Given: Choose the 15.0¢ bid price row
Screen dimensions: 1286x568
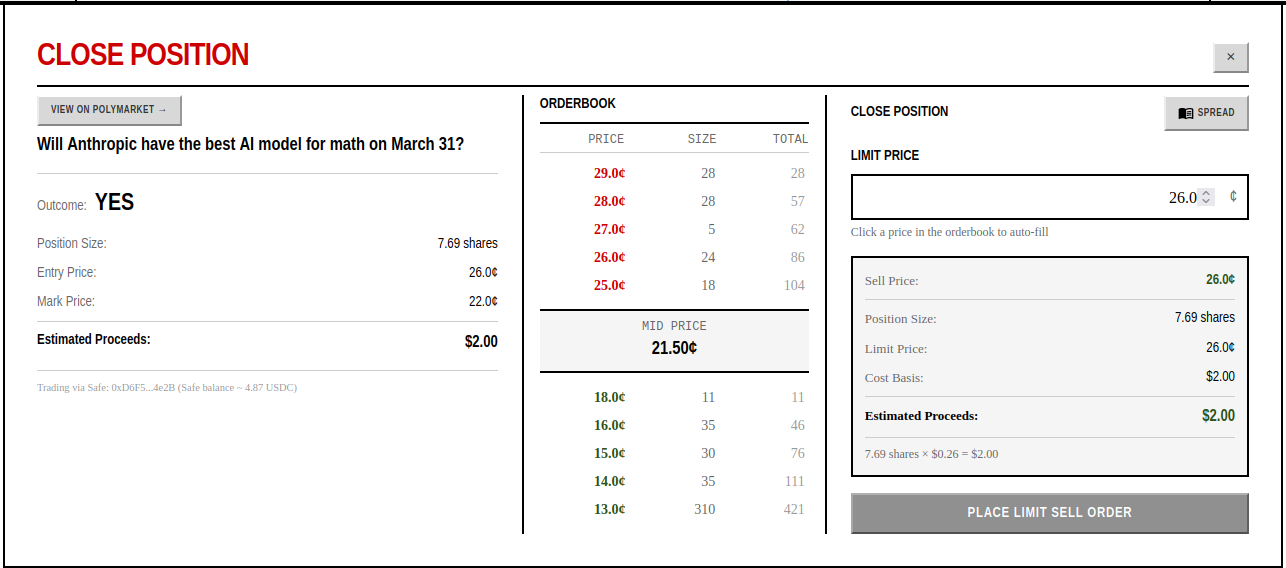Looking at the screenshot, I should pos(609,453).
